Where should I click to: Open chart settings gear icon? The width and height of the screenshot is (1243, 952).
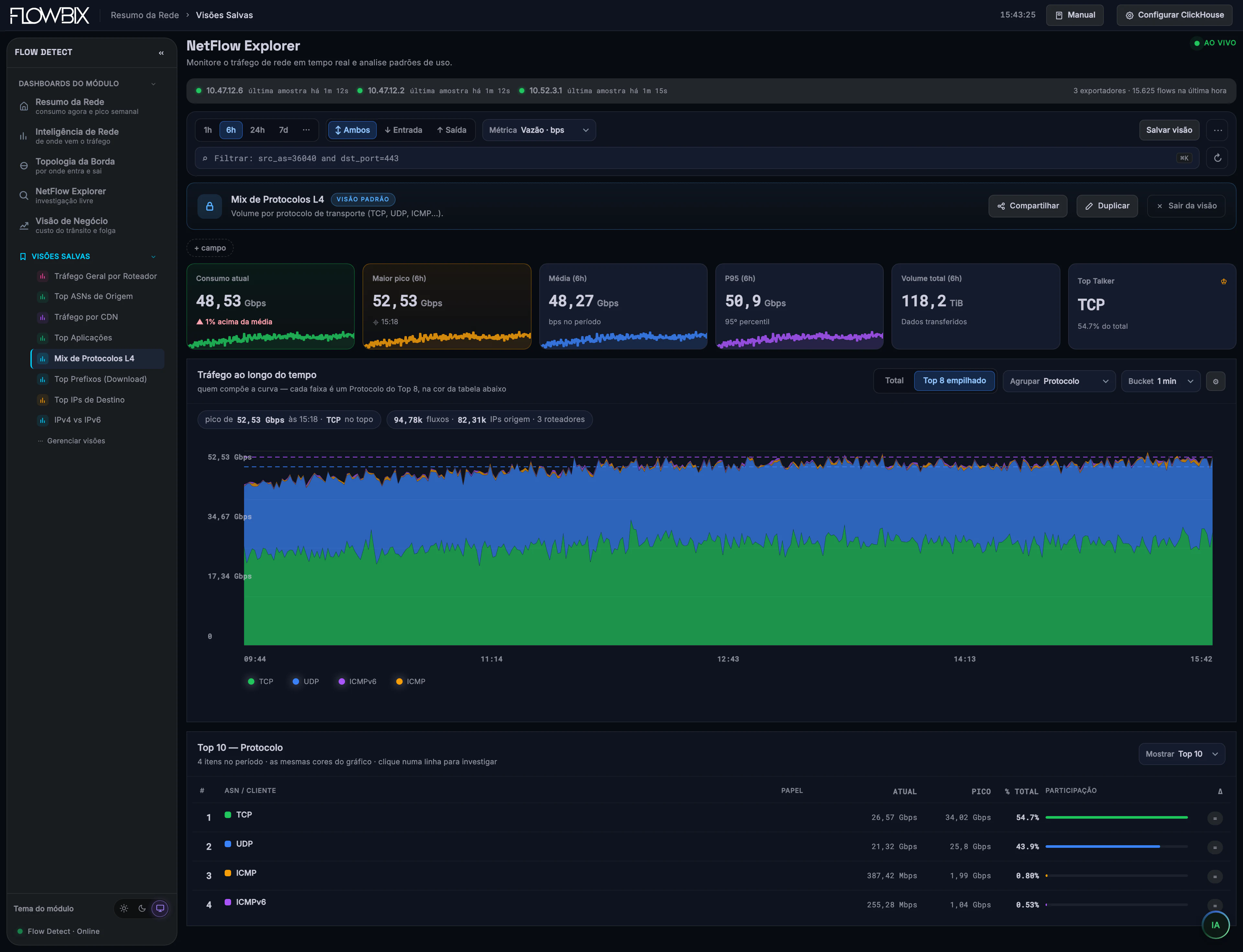coord(1216,382)
